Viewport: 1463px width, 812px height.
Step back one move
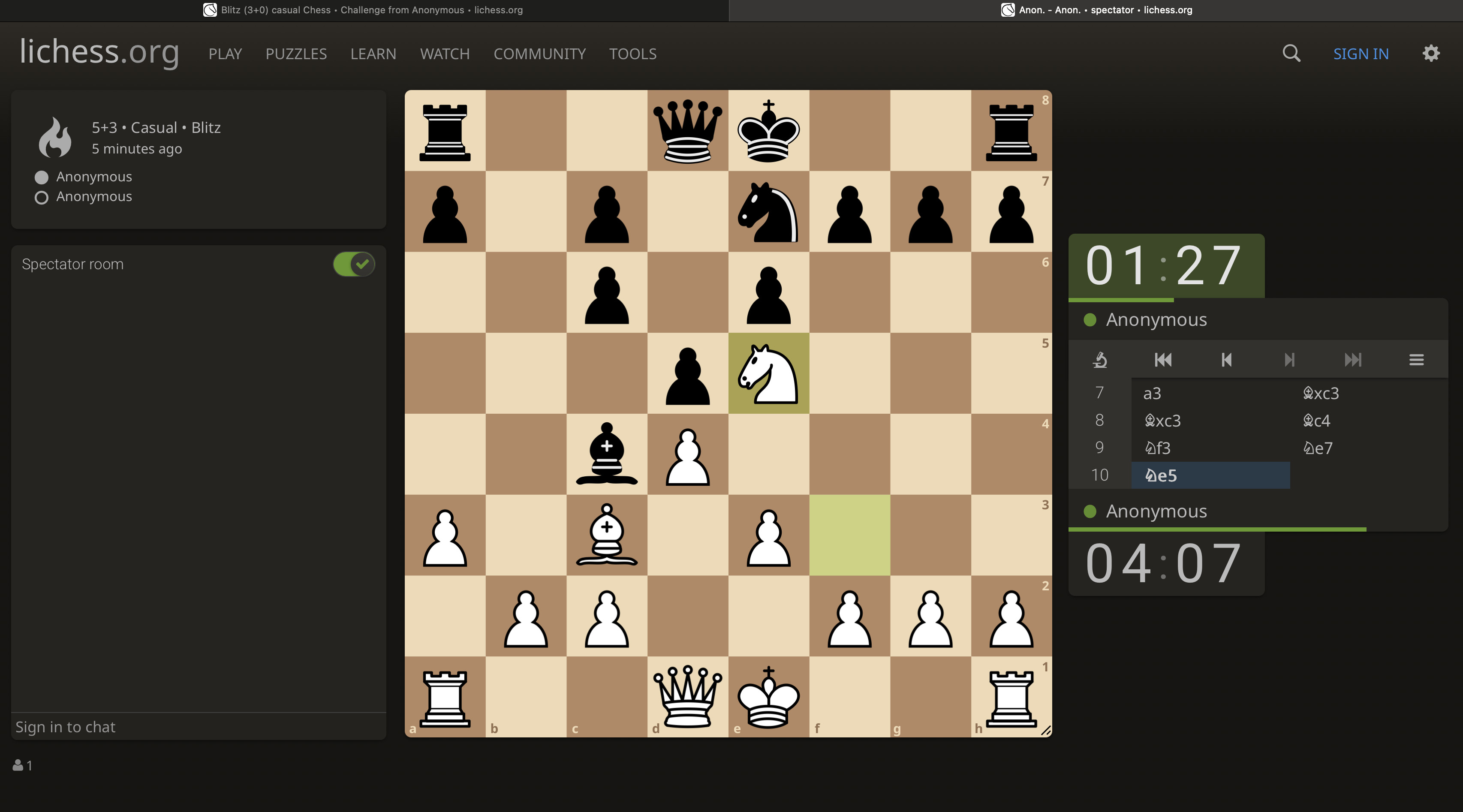point(1226,359)
